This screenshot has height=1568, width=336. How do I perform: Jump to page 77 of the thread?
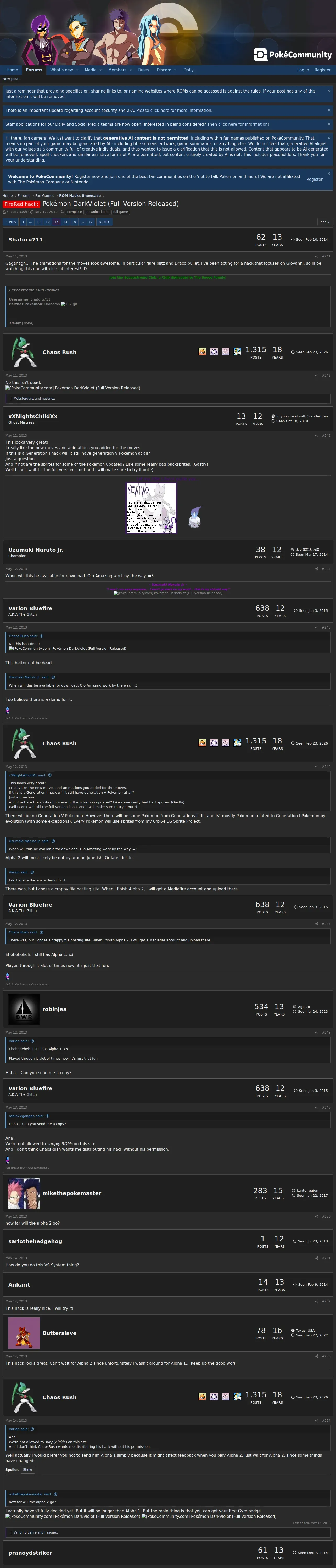point(91,222)
